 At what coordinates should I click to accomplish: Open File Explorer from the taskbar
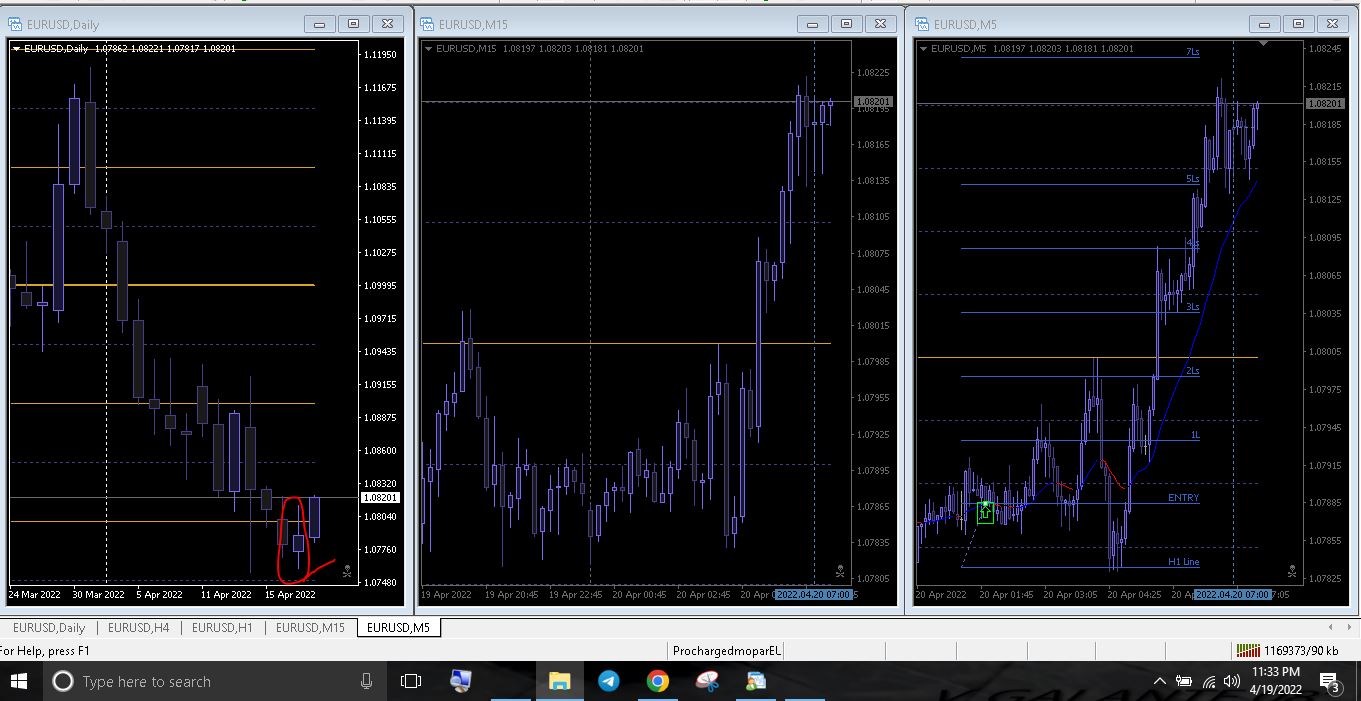point(559,681)
